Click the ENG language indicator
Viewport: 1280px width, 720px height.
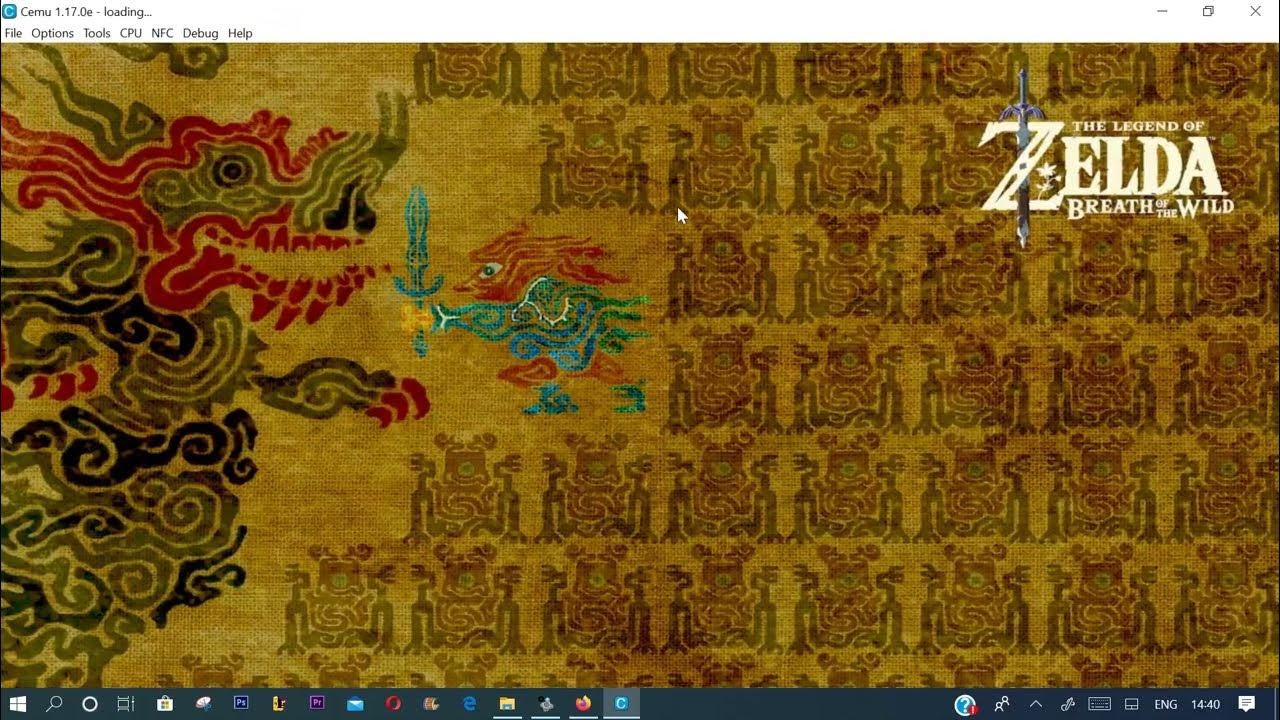[1166, 704]
